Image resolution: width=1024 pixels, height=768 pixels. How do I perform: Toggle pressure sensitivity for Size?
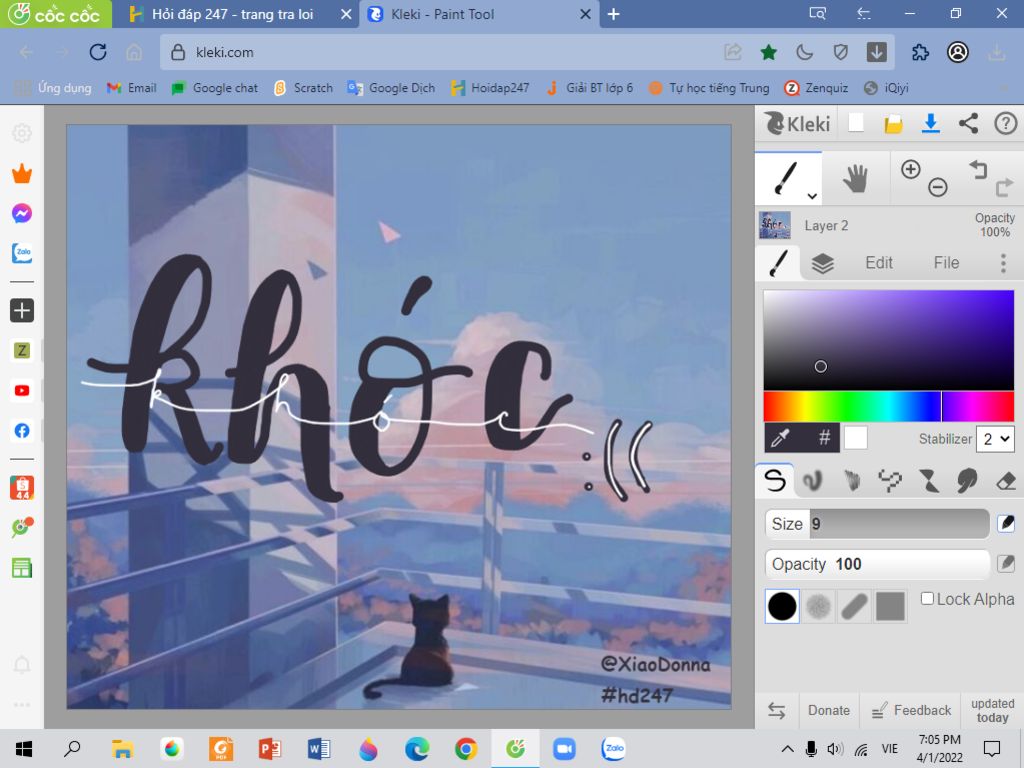[x=1006, y=523]
